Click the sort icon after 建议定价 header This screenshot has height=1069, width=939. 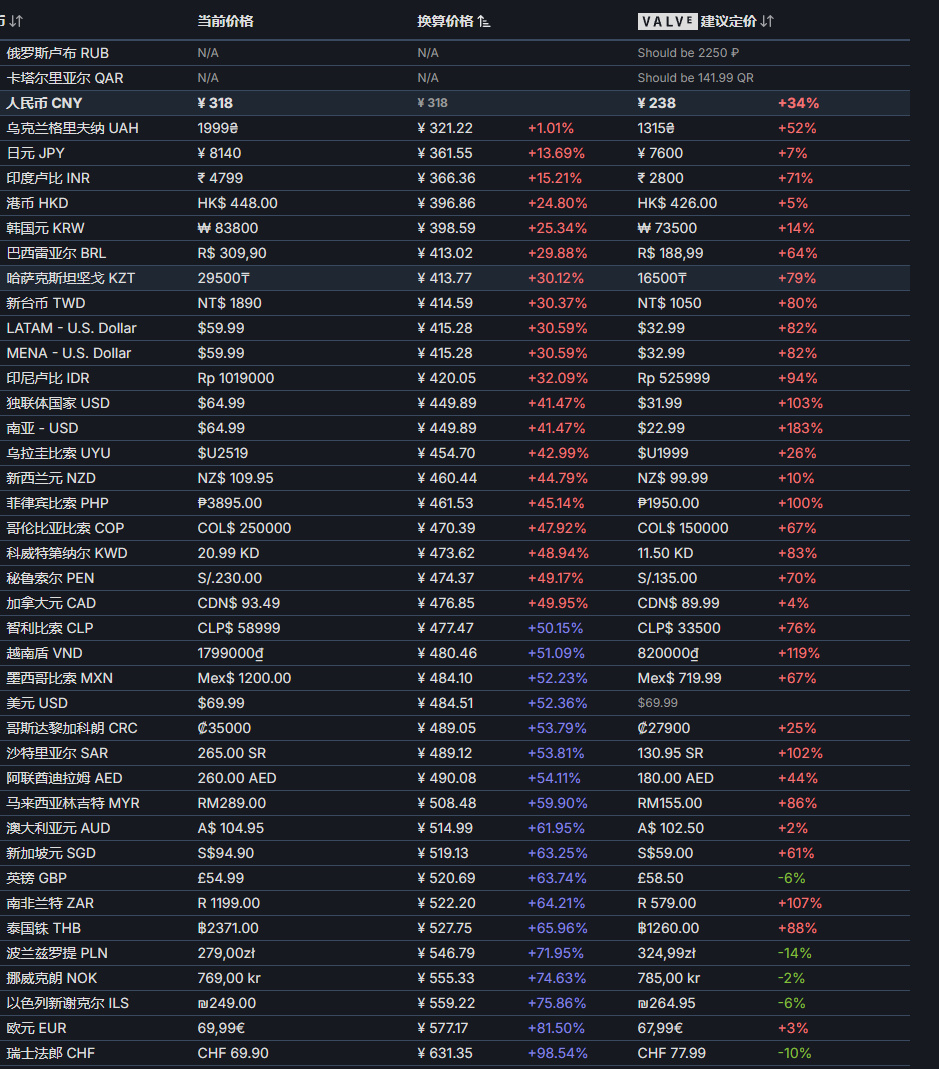pos(767,21)
